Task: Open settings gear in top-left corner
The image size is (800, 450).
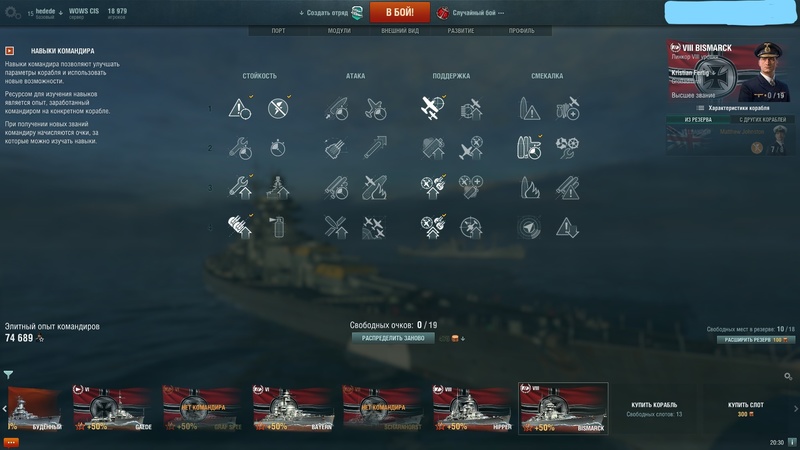Action: 11,12
